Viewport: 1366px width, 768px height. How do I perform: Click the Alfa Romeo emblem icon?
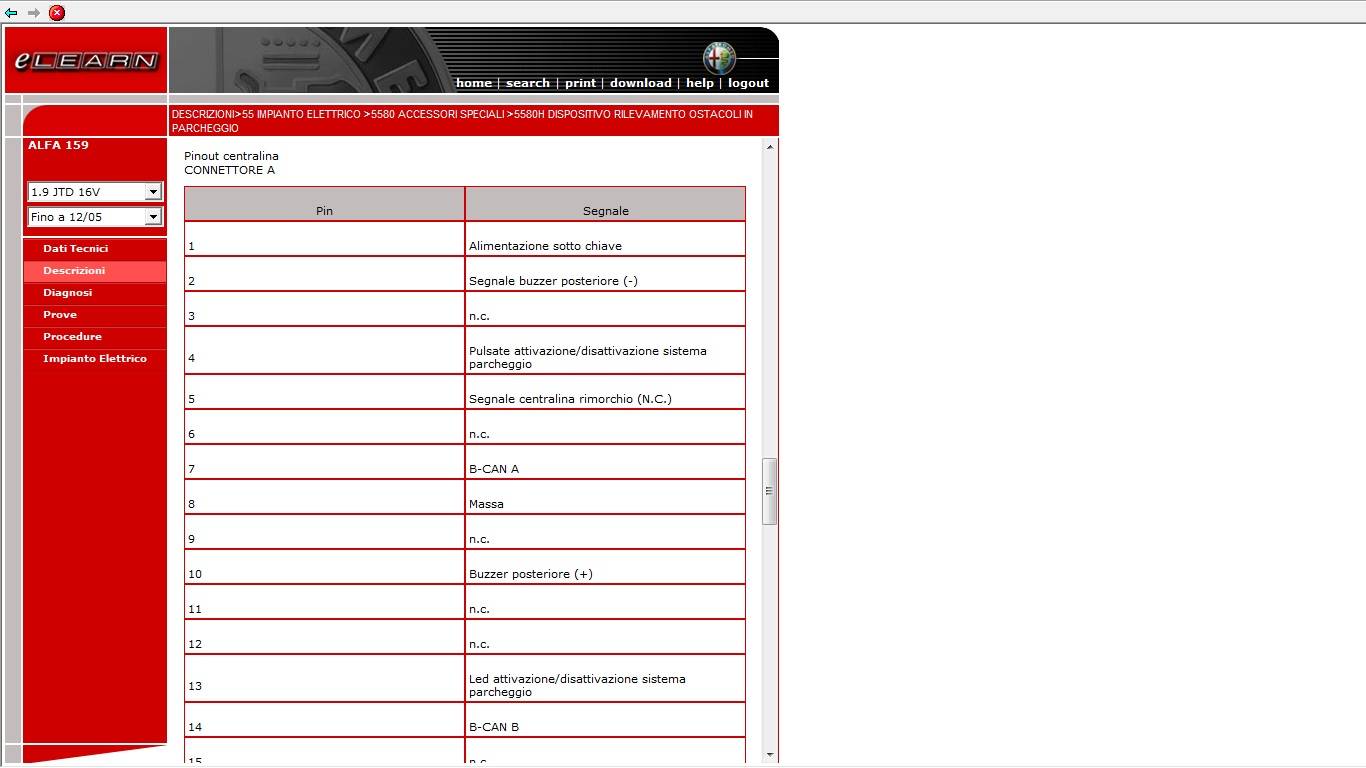[x=718, y=58]
